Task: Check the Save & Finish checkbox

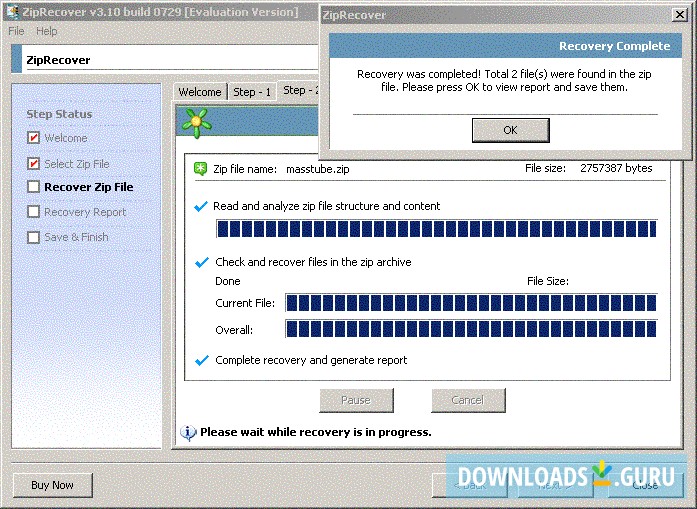Action: click(x=33, y=237)
